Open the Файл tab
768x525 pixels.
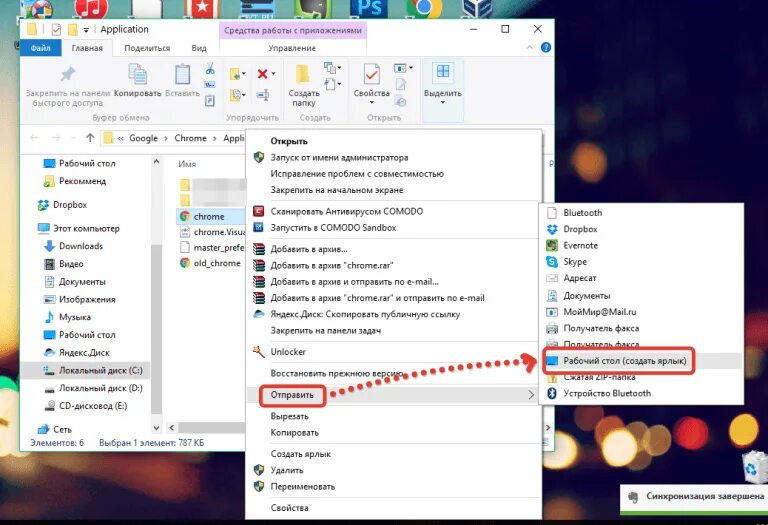[41, 48]
